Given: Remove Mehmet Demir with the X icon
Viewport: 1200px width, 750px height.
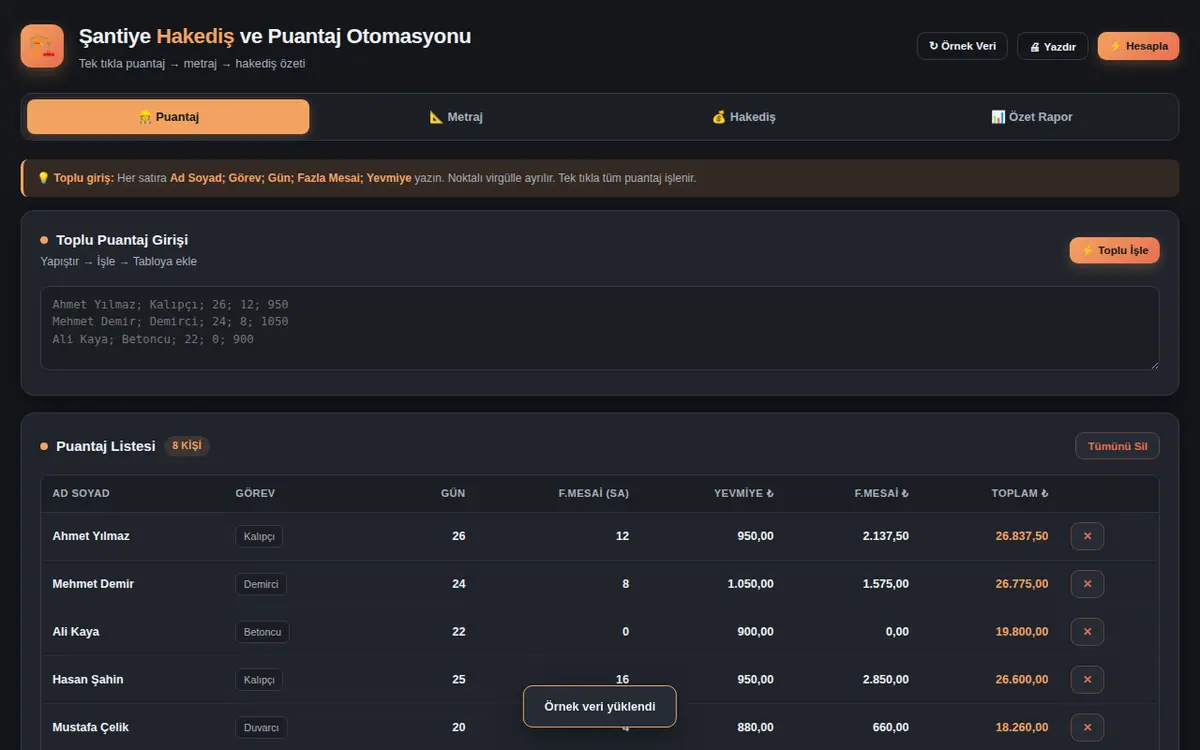Looking at the screenshot, I should click(1087, 584).
